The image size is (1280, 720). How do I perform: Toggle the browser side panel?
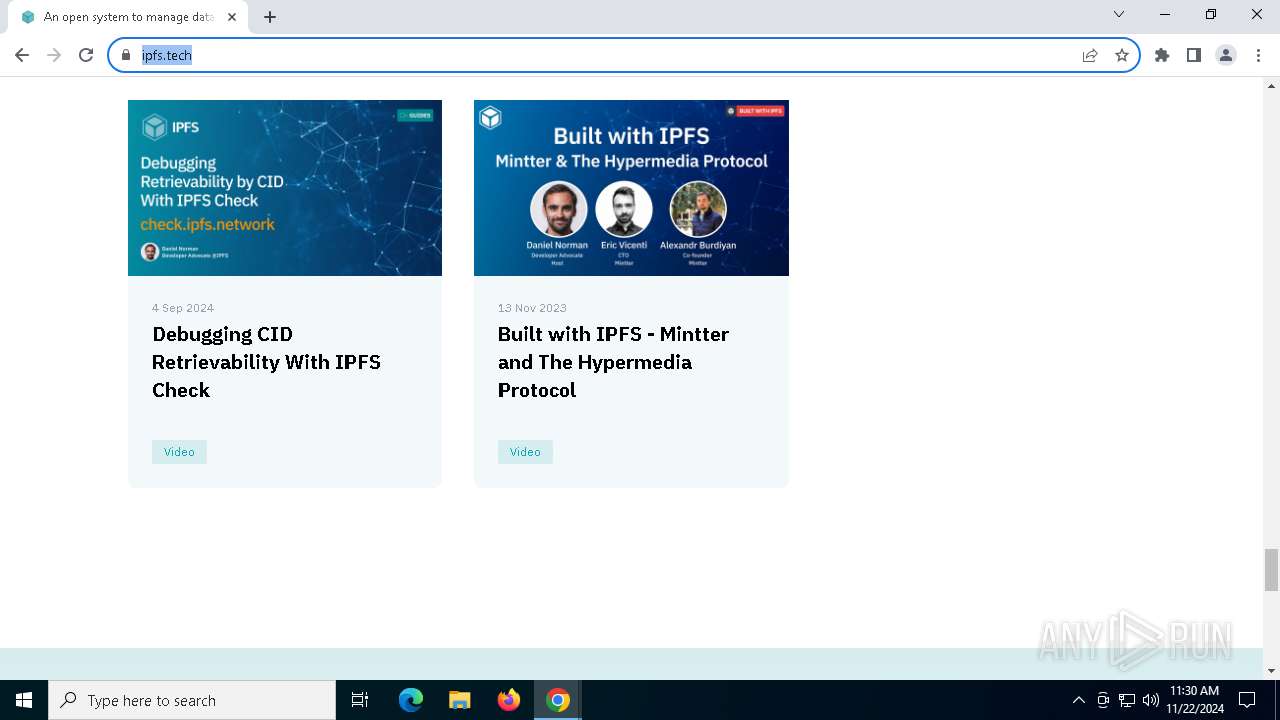1194,55
